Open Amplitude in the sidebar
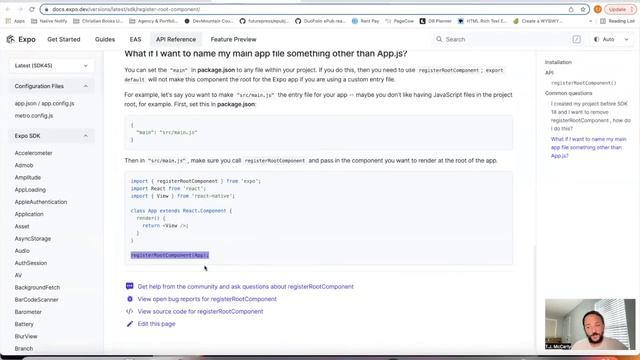Image resolution: width=640 pixels, height=360 pixels. [x=28, y=177]
